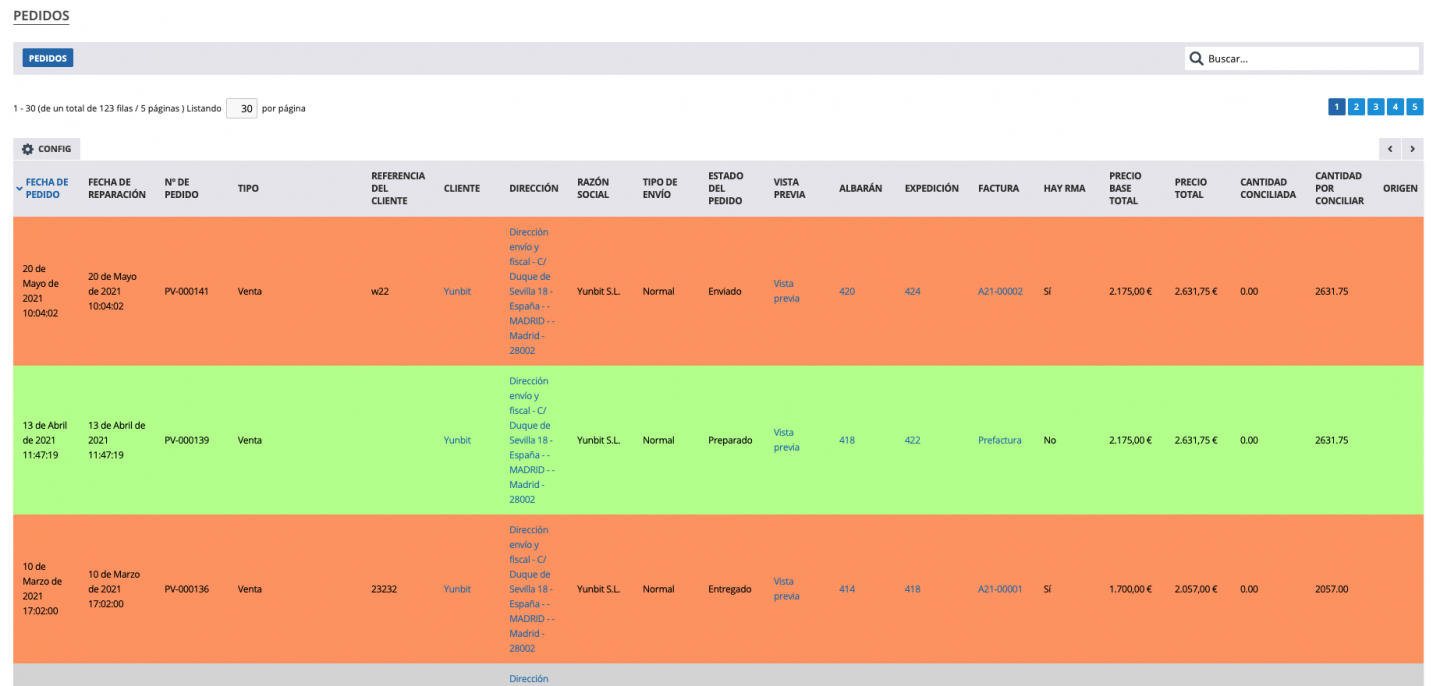This screenshot has height=686, width=1440.
Task: Open invoice A21-00001 link
Action: point(1000,589)
